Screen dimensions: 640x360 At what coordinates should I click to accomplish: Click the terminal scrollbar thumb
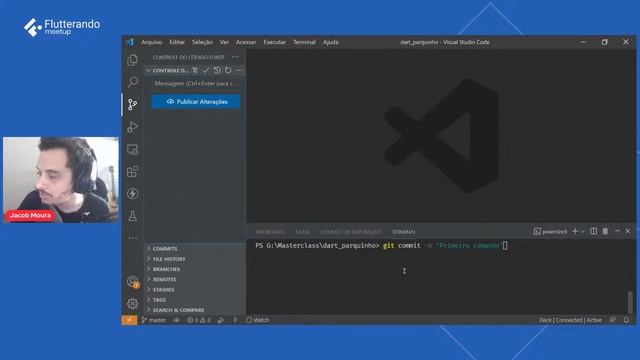pos(630,301)
